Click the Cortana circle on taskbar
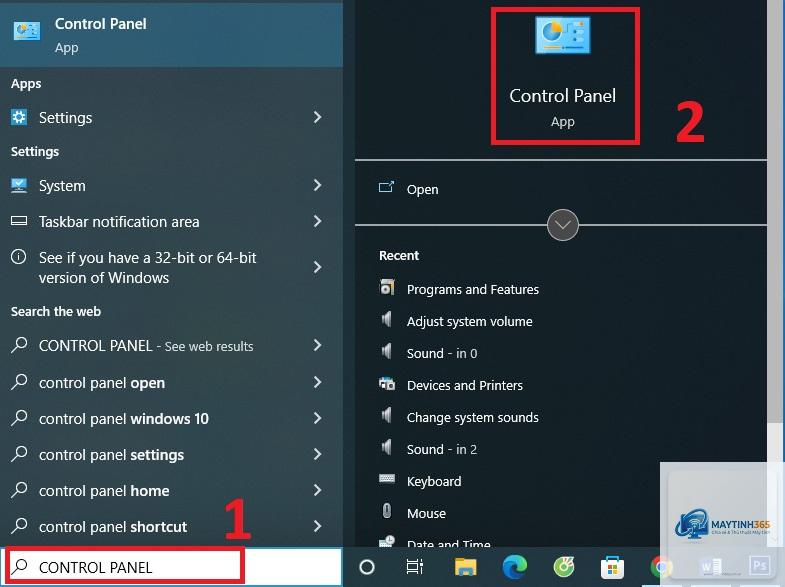 (367, 567)
